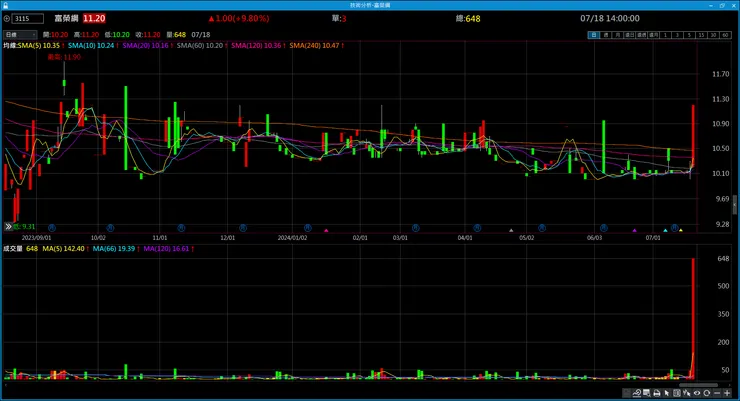Screen dimensions: 740x401
Task: Switch to the 週 (weekly) period tab
Action: pyautogui.click(x=606, y=35)
